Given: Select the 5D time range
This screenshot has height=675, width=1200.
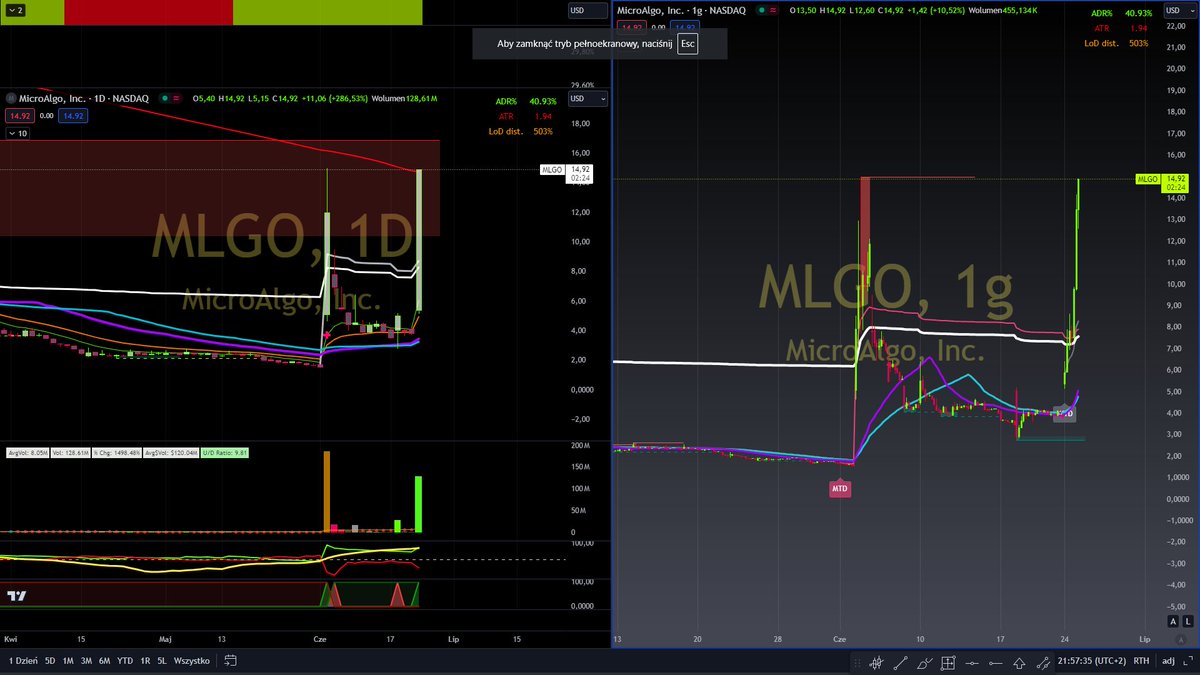Looking at the screenshot, I should point(50,660).
